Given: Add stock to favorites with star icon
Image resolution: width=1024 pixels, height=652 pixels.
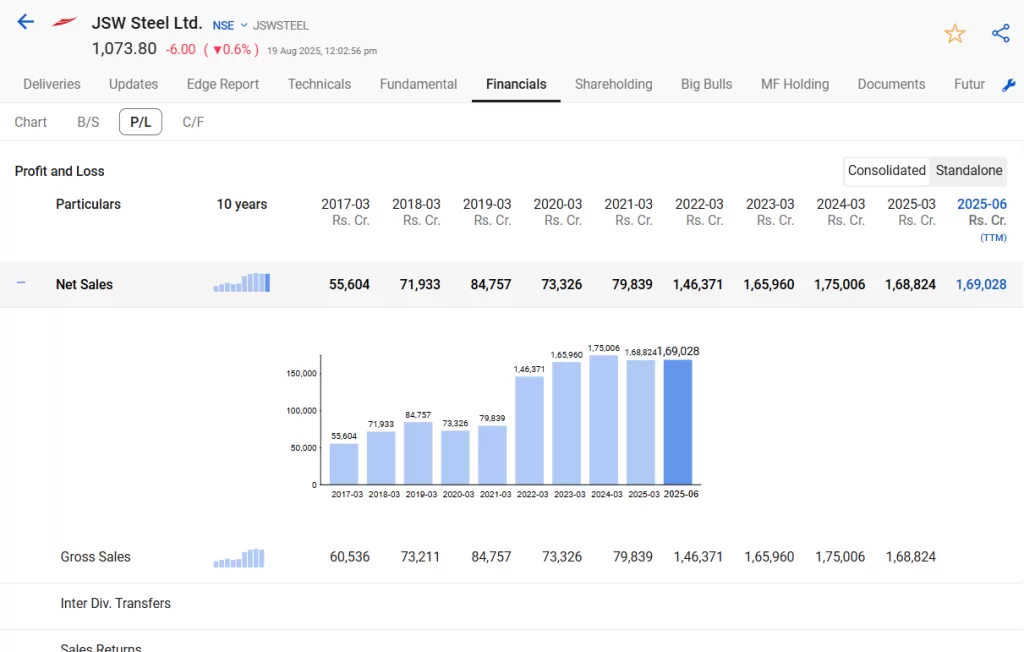Looking at the screenshot, I should pyautogui.click(x=955, y=33).
